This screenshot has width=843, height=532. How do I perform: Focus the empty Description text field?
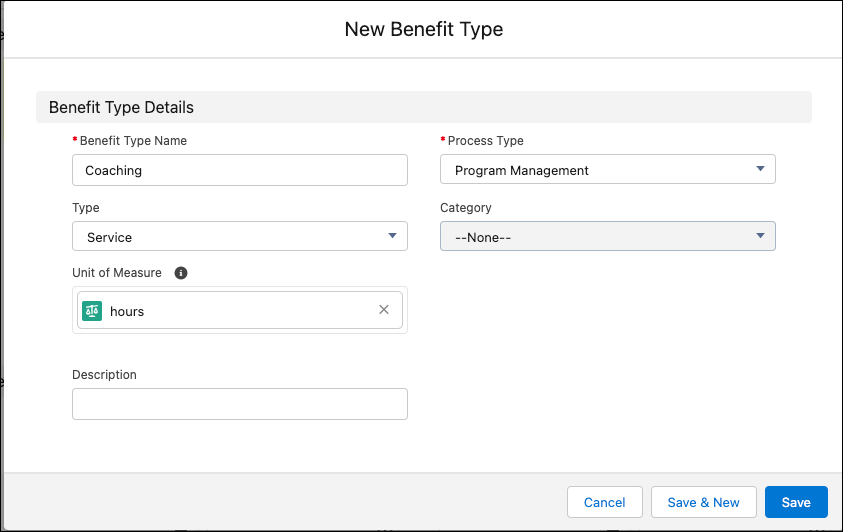[x=240, y=404]
